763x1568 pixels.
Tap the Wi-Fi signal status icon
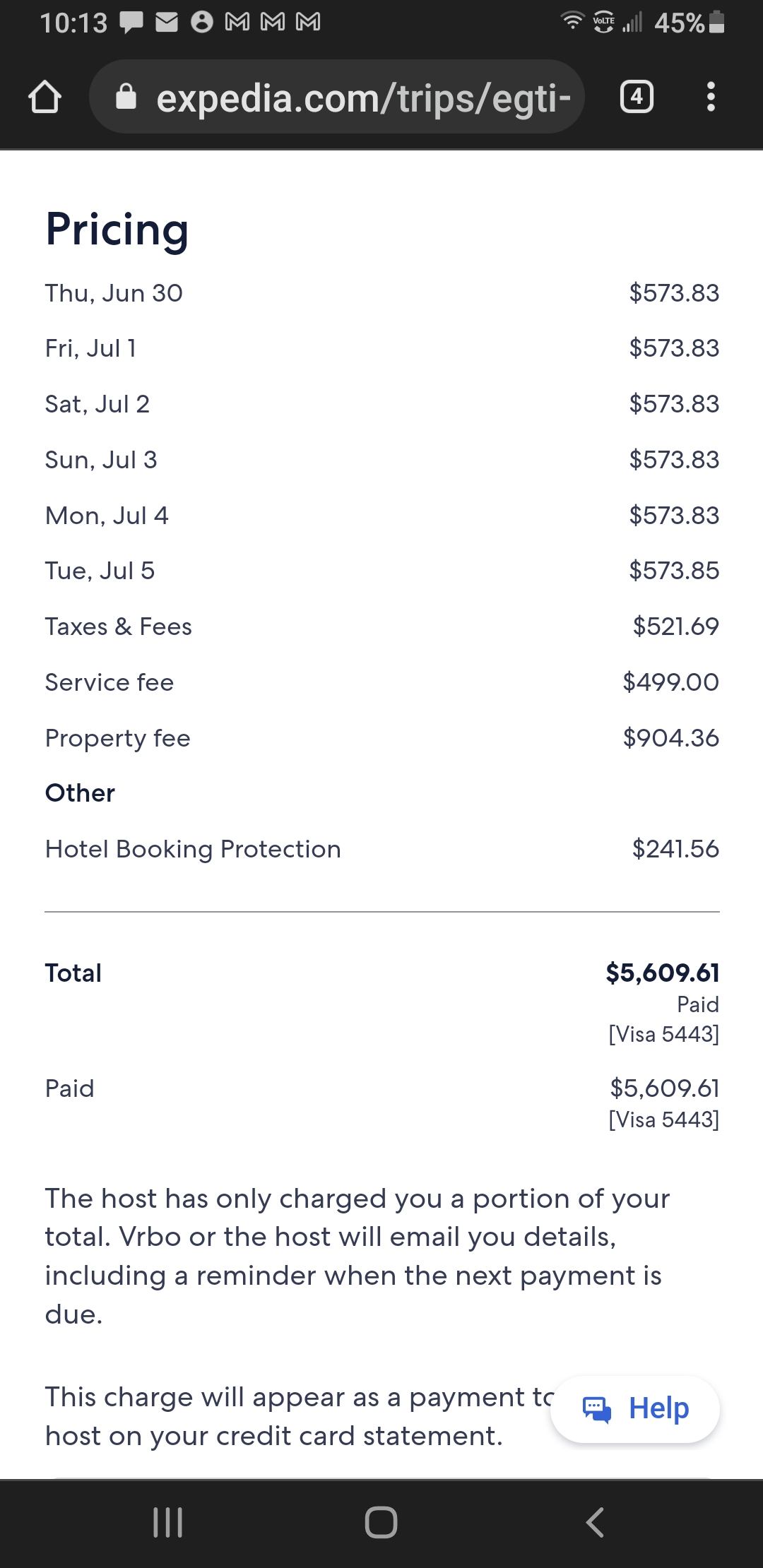pos(572,21)
